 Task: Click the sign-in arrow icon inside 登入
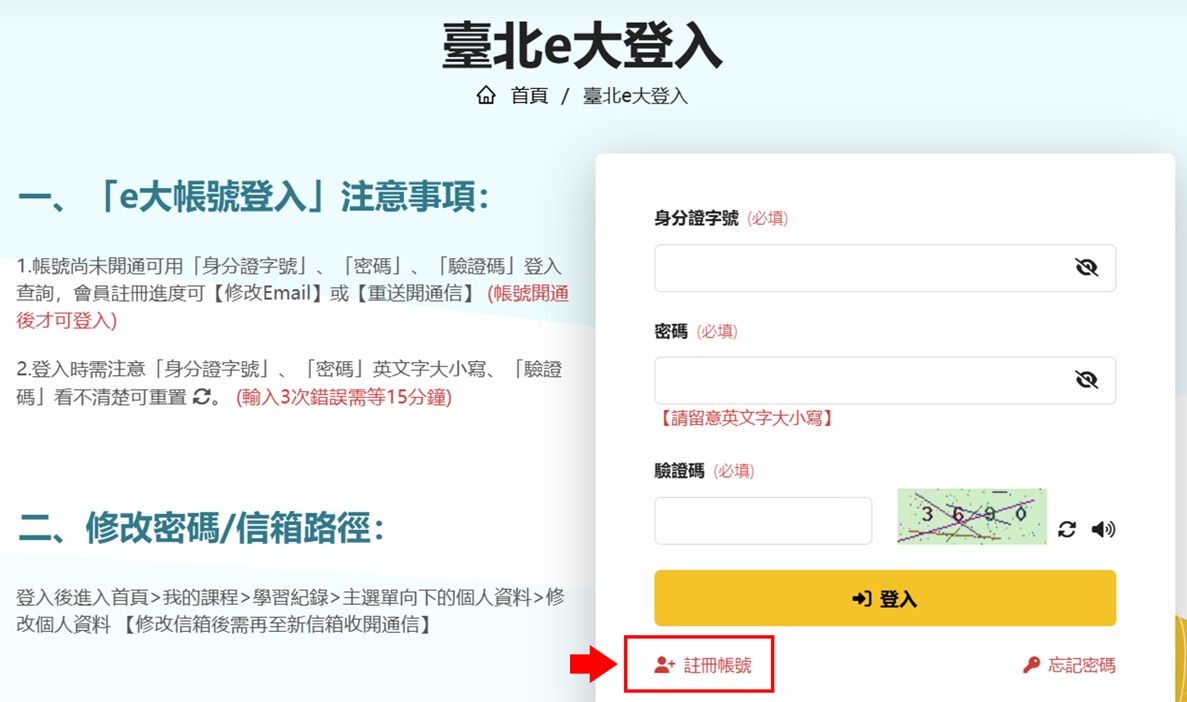coord(861,598)
